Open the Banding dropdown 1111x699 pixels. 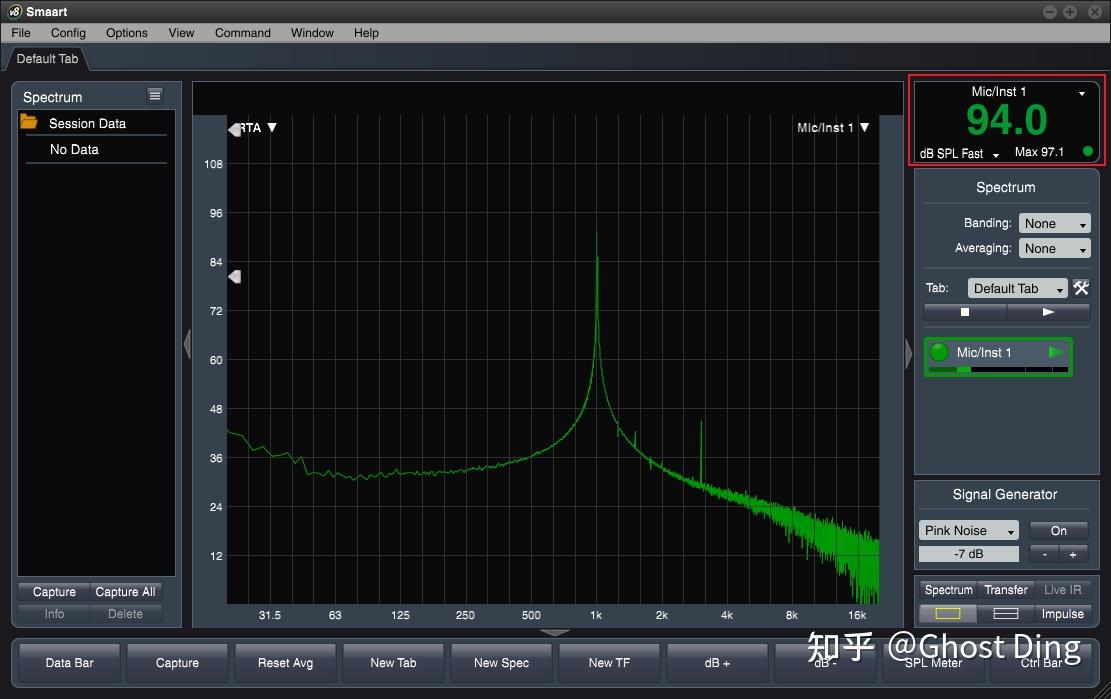(1053, 223)
